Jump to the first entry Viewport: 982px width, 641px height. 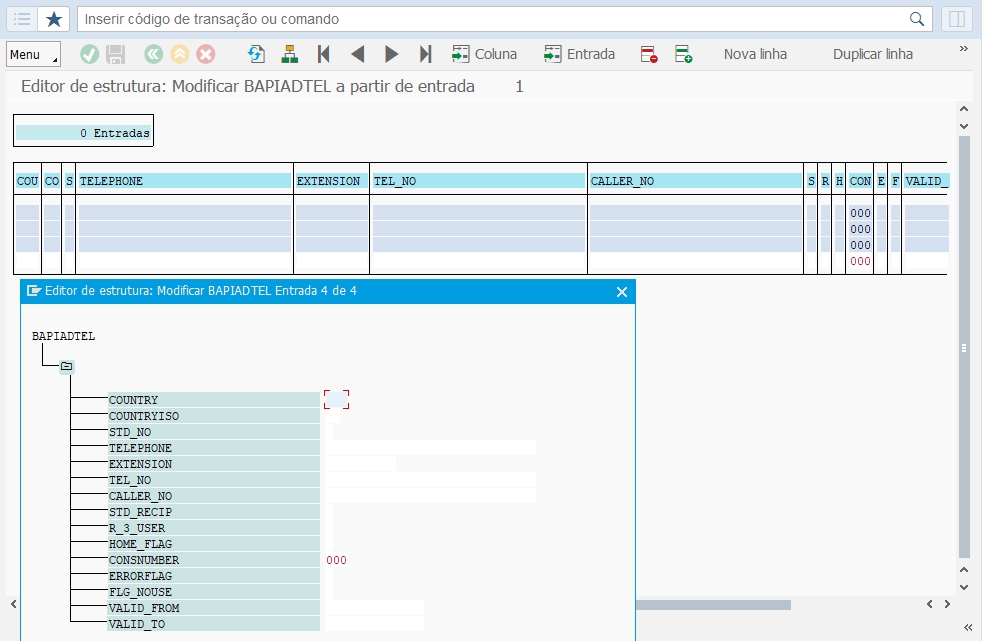tap(323, 54)
